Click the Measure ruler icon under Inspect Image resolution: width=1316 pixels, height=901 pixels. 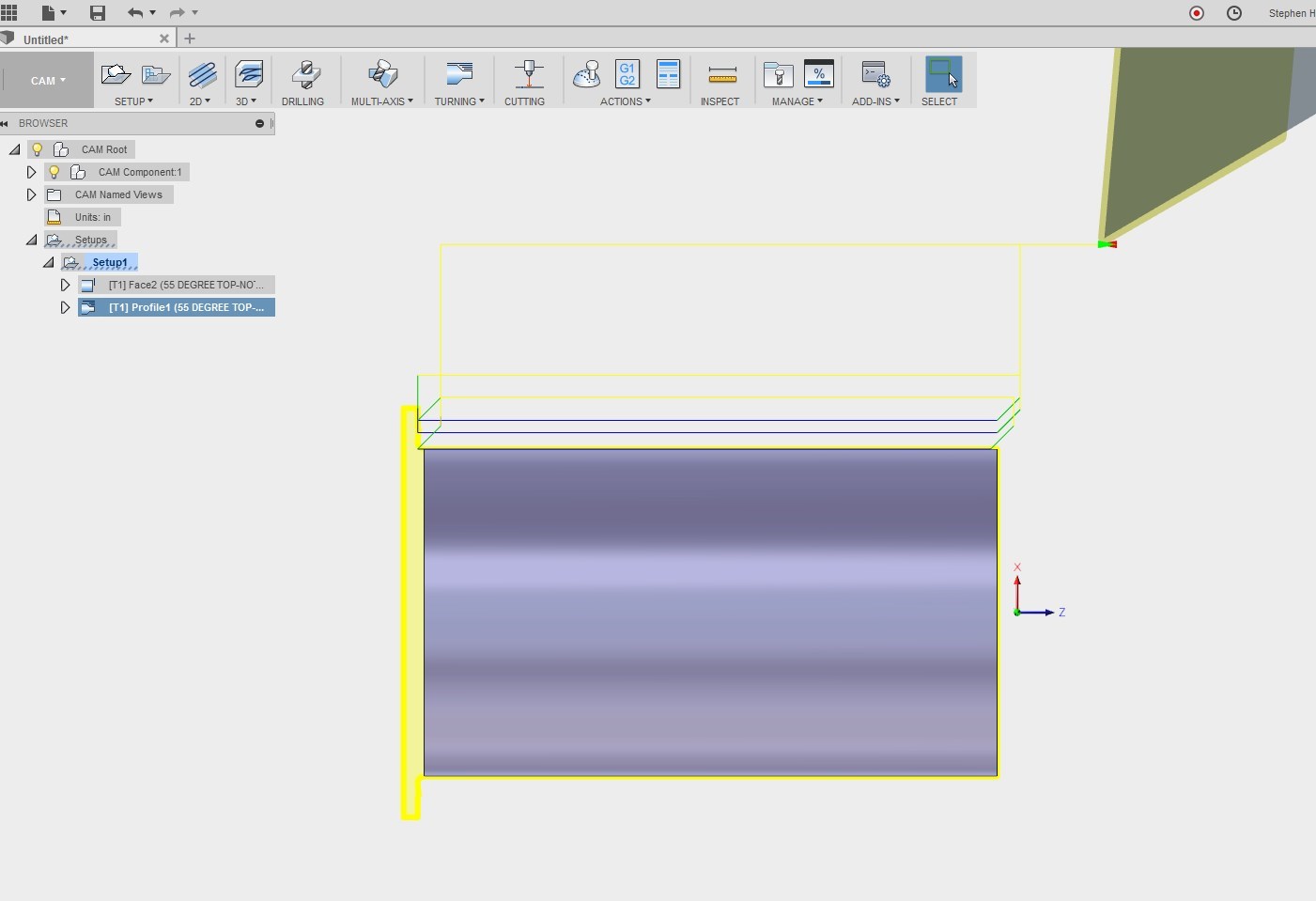click(x=721, y=74)
